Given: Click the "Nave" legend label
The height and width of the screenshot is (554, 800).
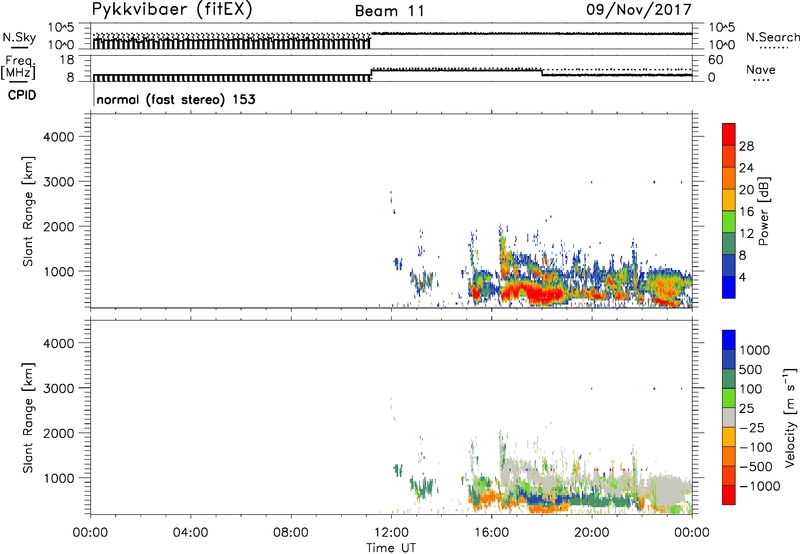Looking at the screenshot, I should click(x=761, y=69).
